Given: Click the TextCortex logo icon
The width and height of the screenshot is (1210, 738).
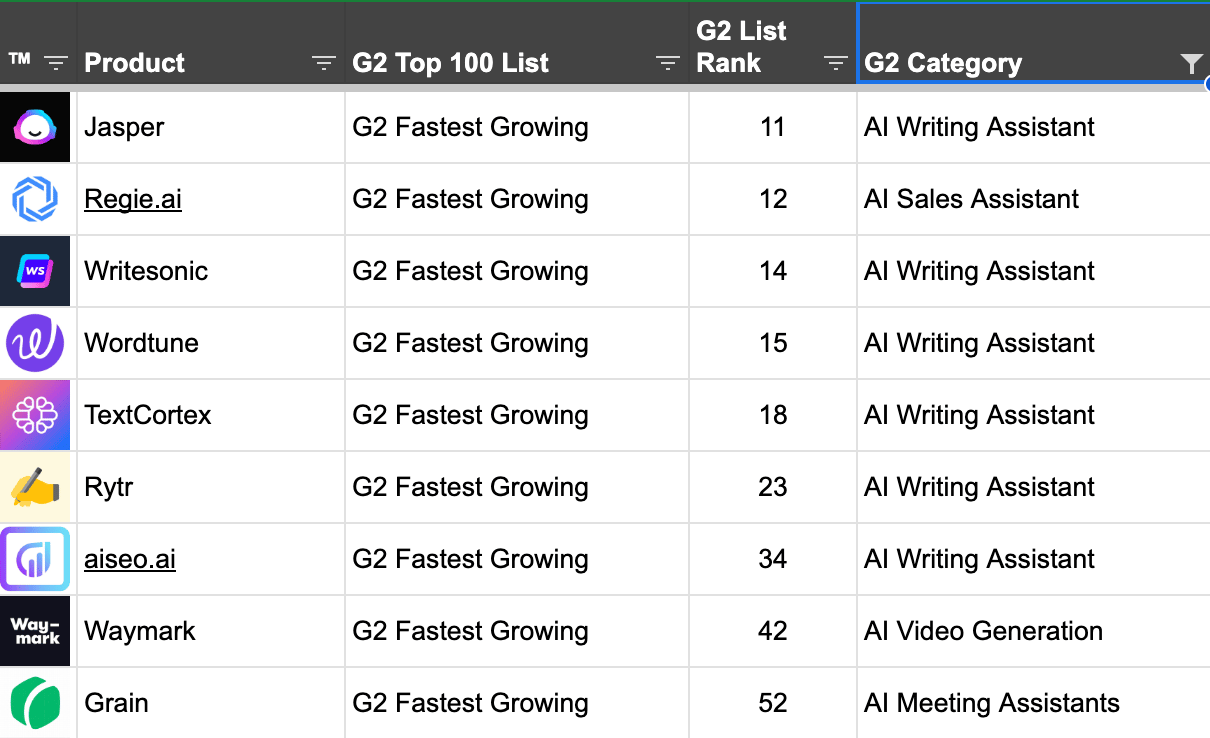Looking at the screenshot, I should point(35,415).
